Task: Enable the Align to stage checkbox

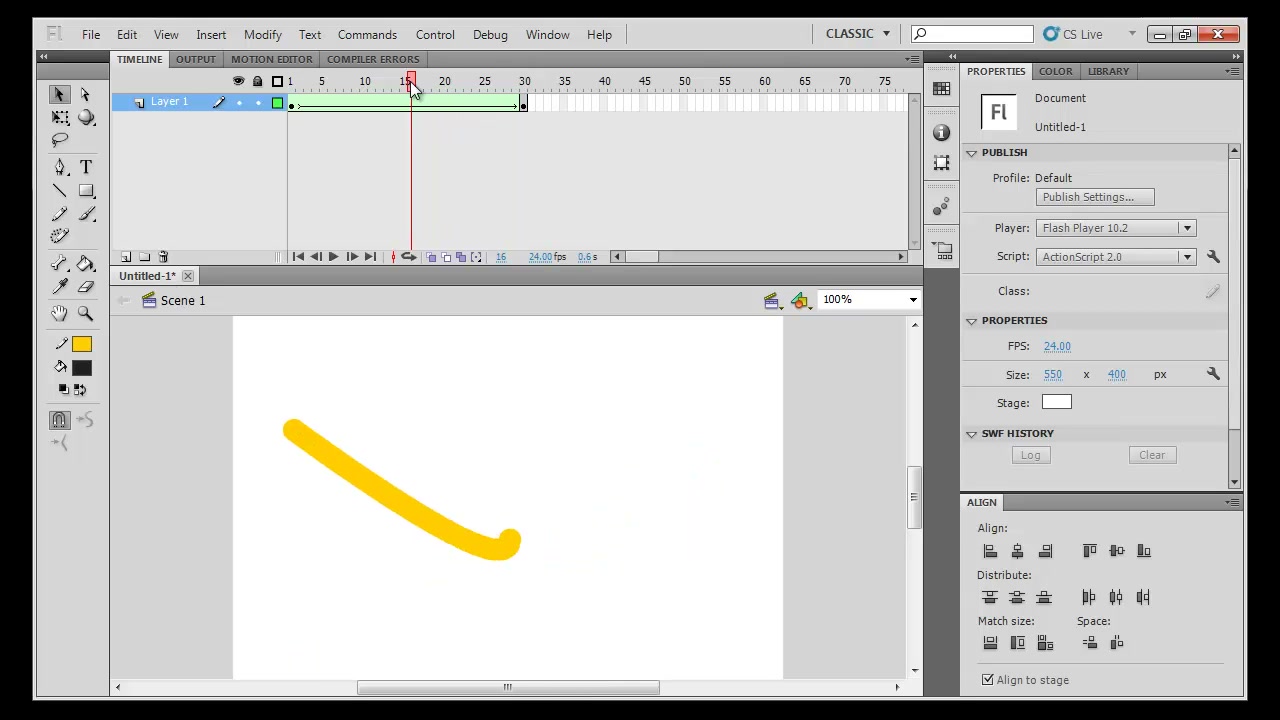Action: (x=988, y=680)
